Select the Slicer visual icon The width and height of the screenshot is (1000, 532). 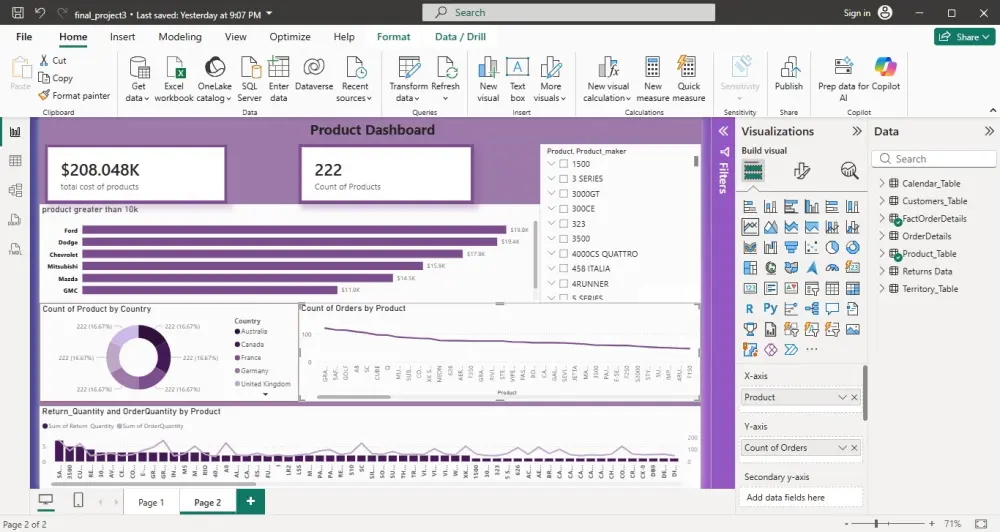click(x=811, y=288)
